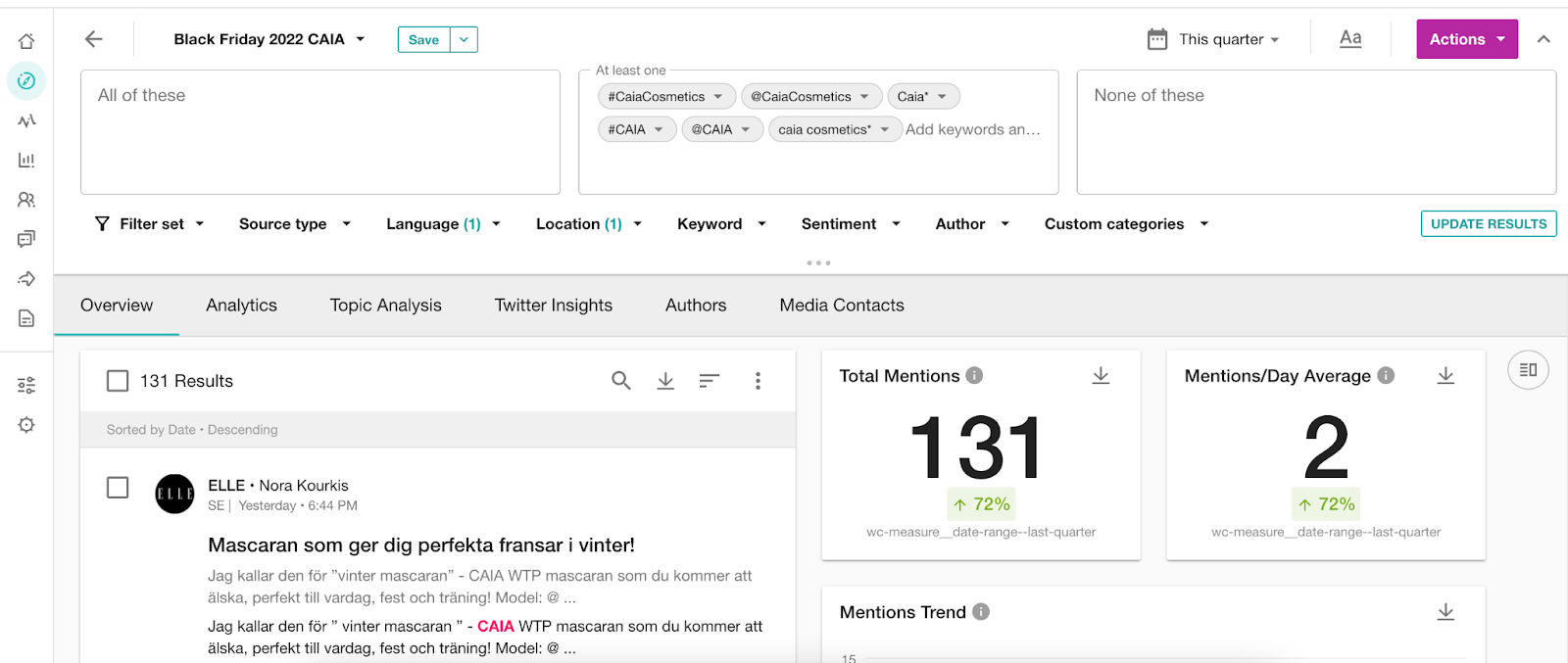Open the three-dot results menu
This screenshot has height=663, width=1568.
758,380
